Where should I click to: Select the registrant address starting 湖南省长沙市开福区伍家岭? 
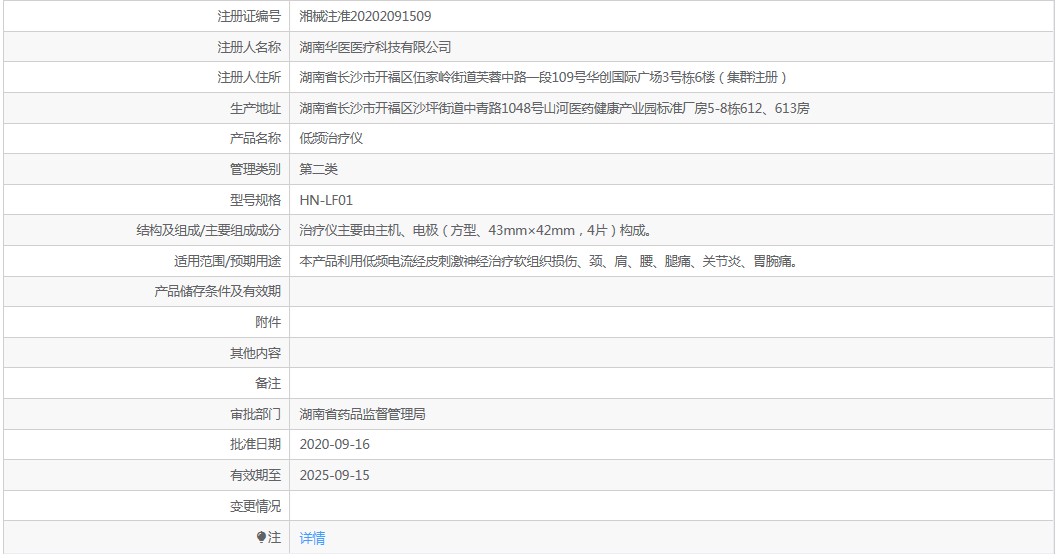[x=543, y=78]
